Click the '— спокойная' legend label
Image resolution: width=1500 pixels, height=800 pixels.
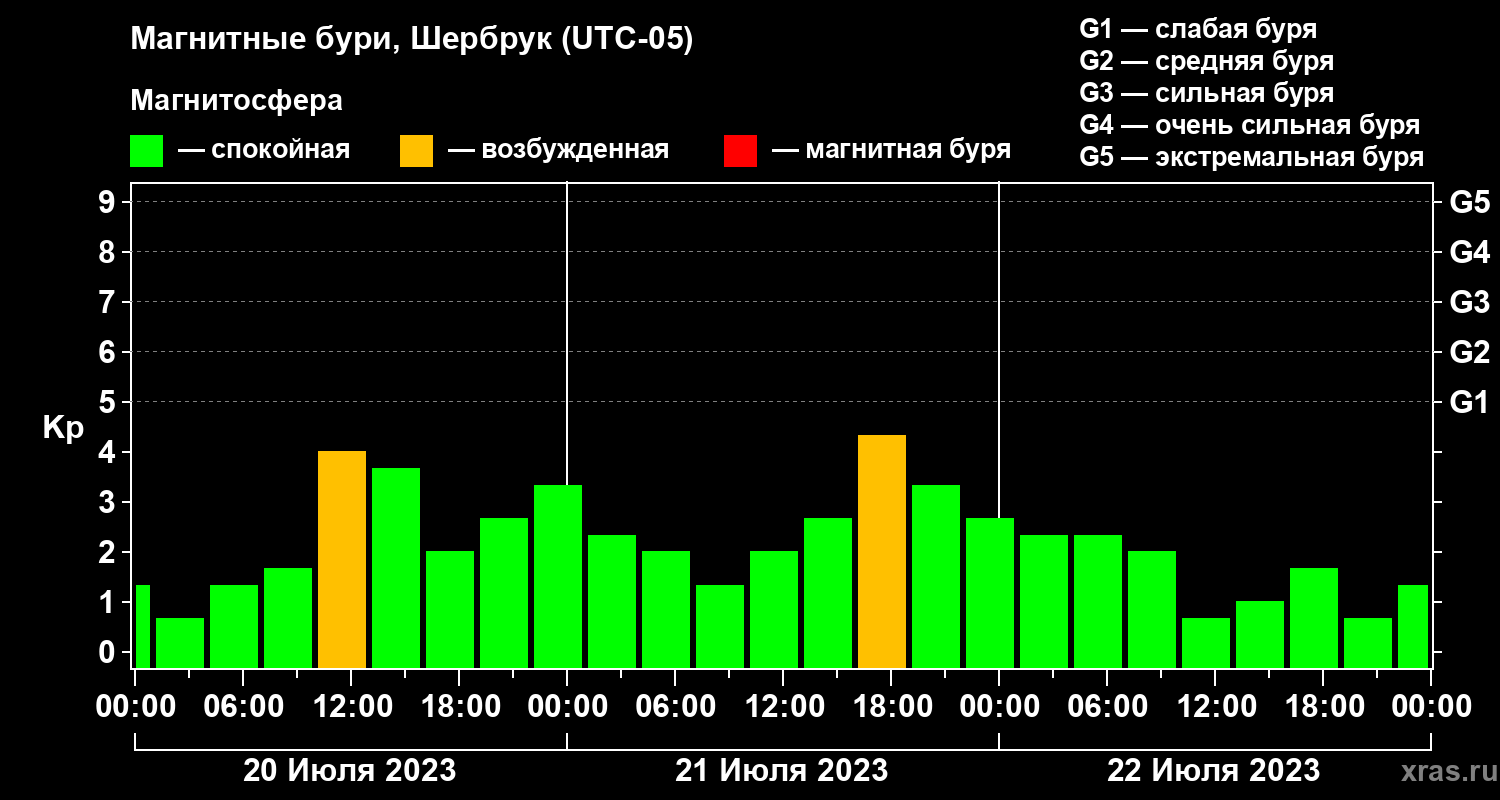point(264,150)
